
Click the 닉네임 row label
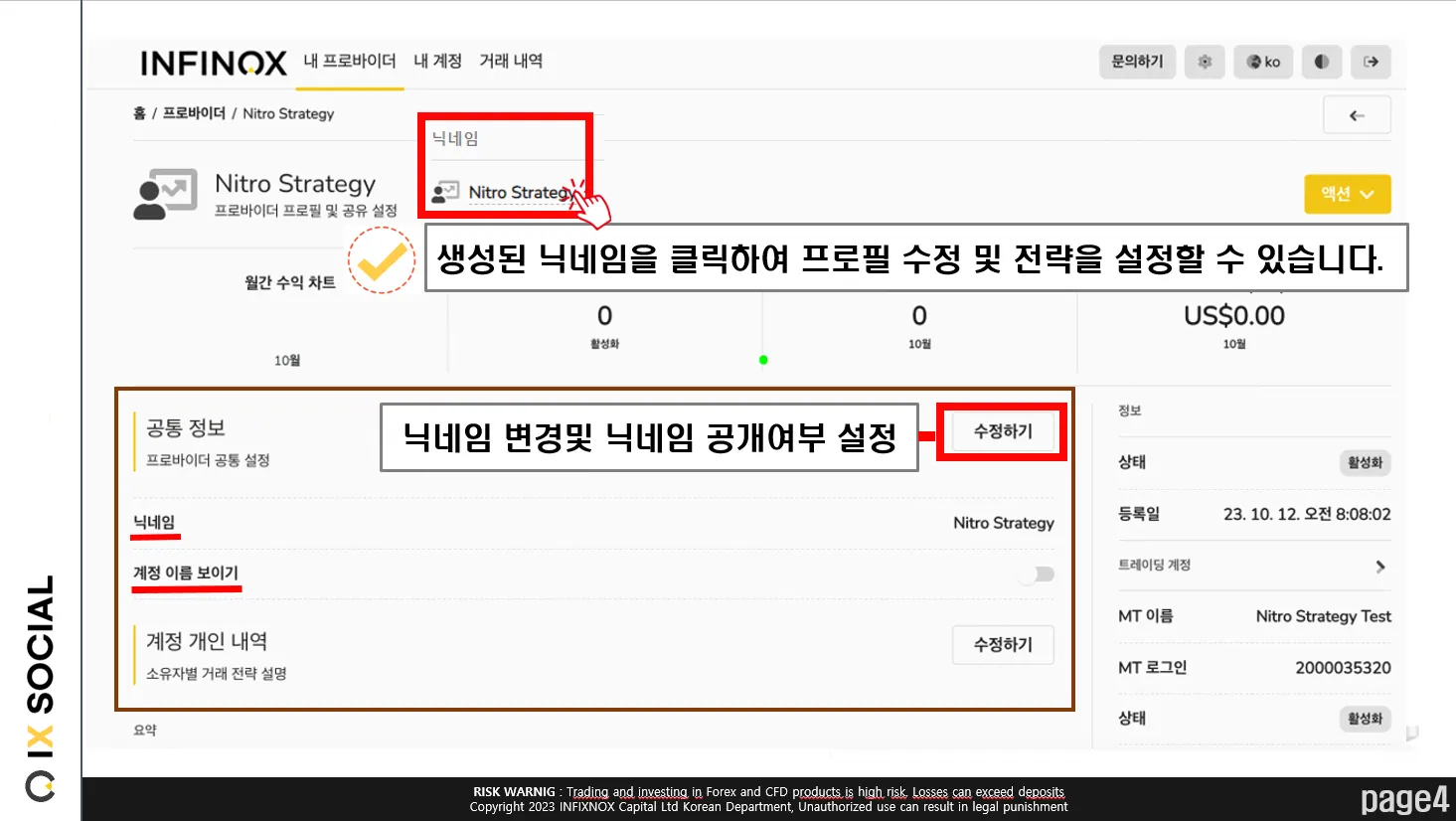pyautogui.click(x=154, y=522)
